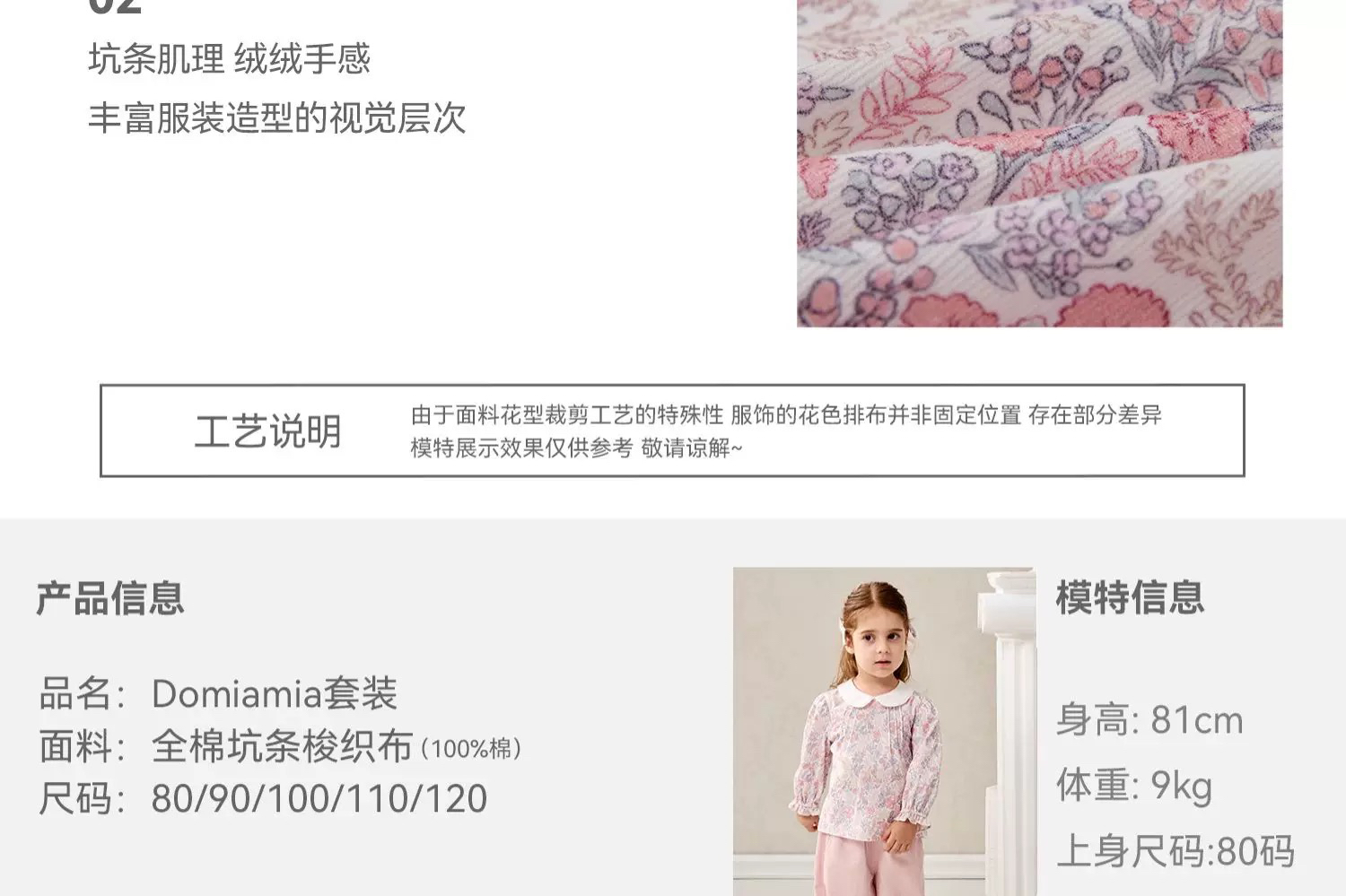Click the size list 80/90/100/110/120

(x=319, y=798)
